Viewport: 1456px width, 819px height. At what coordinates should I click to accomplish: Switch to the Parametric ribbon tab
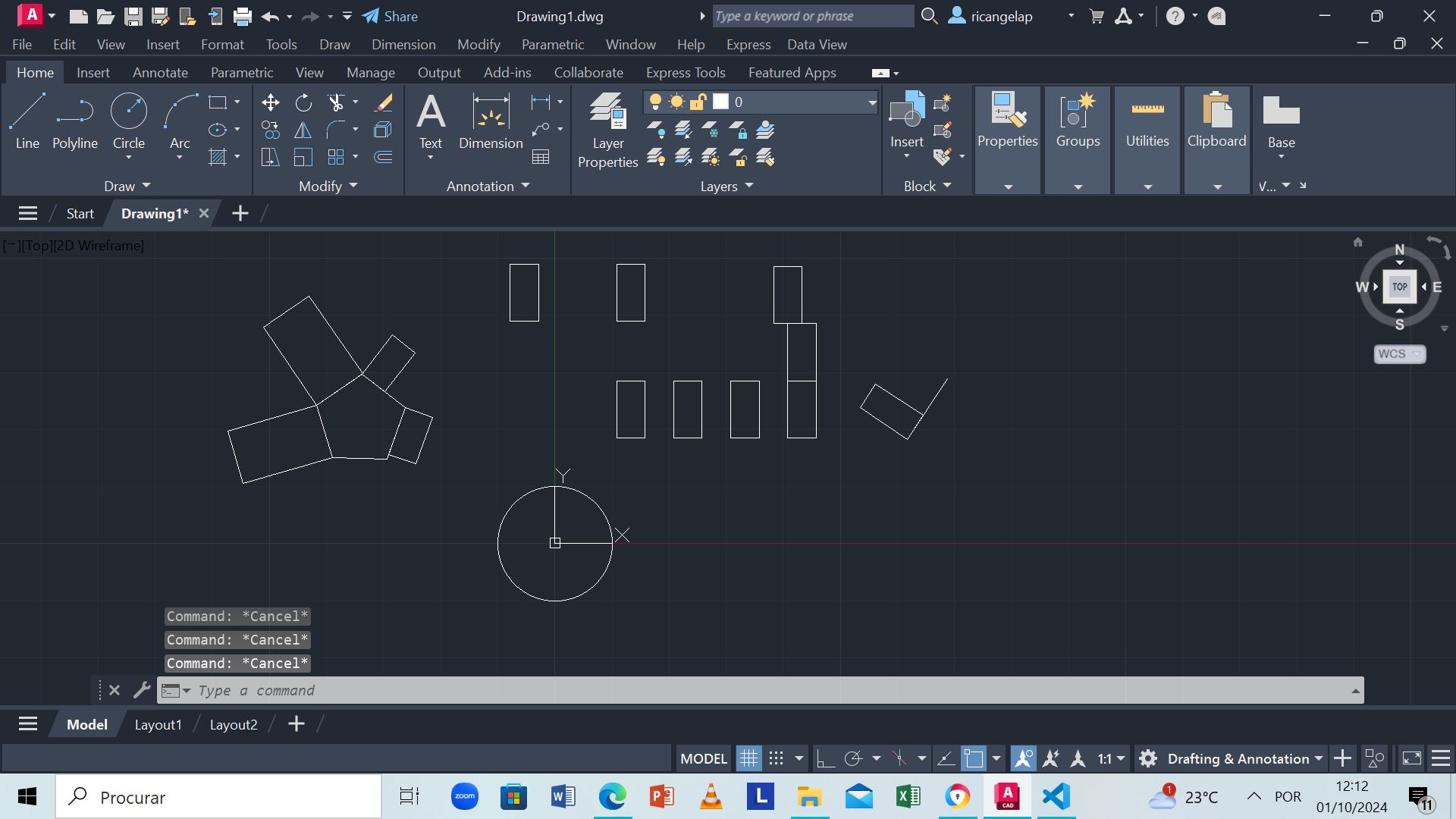[x=242, y=72]
